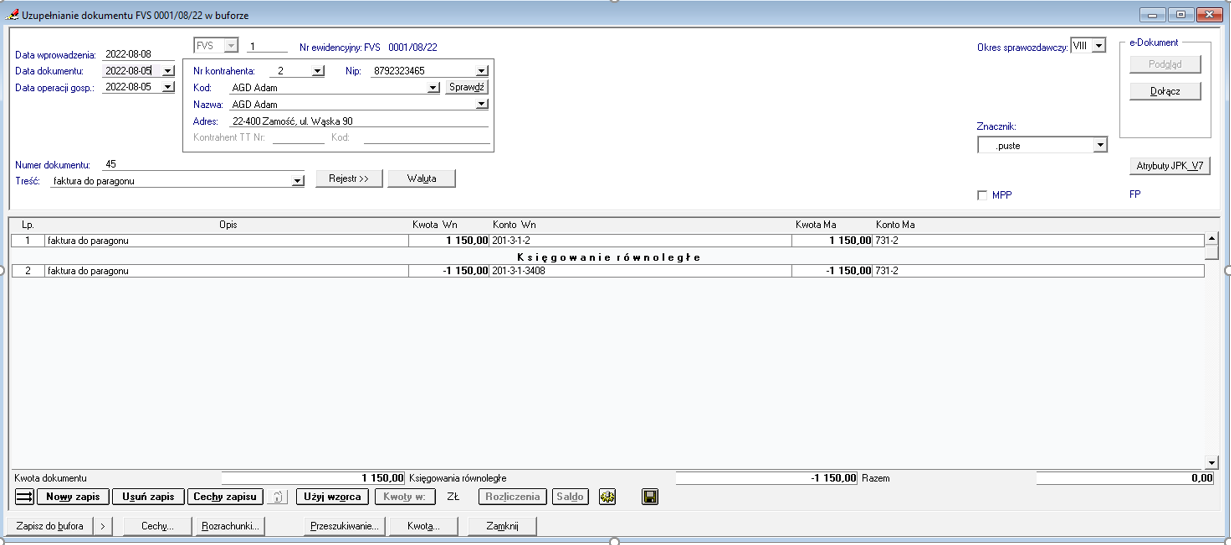
Task: Click the floppy disk save icon
Action: coord(650,497)
